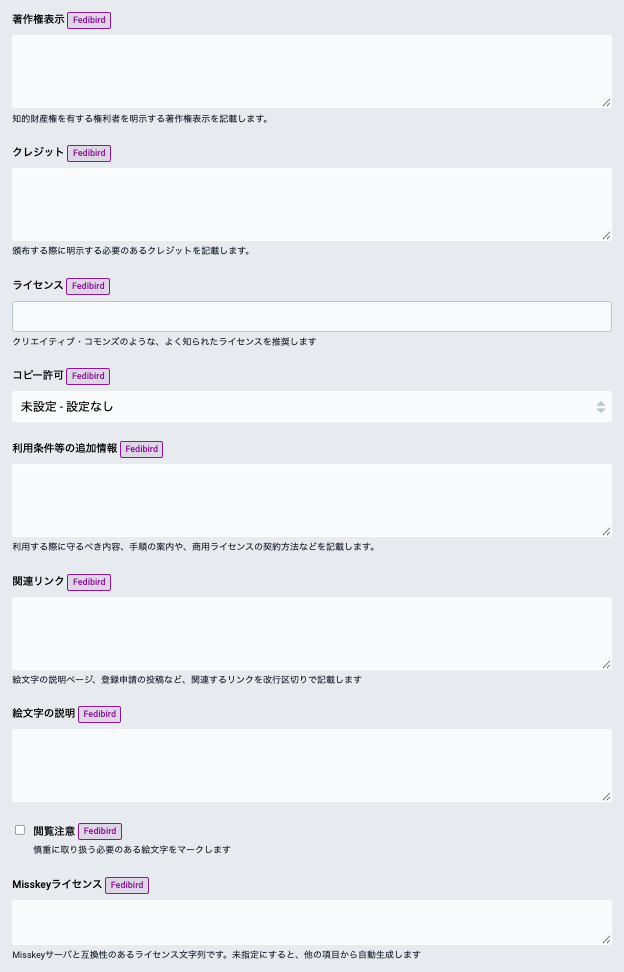
Task: Focus the クレジット text area
Action: click(312, 205)
